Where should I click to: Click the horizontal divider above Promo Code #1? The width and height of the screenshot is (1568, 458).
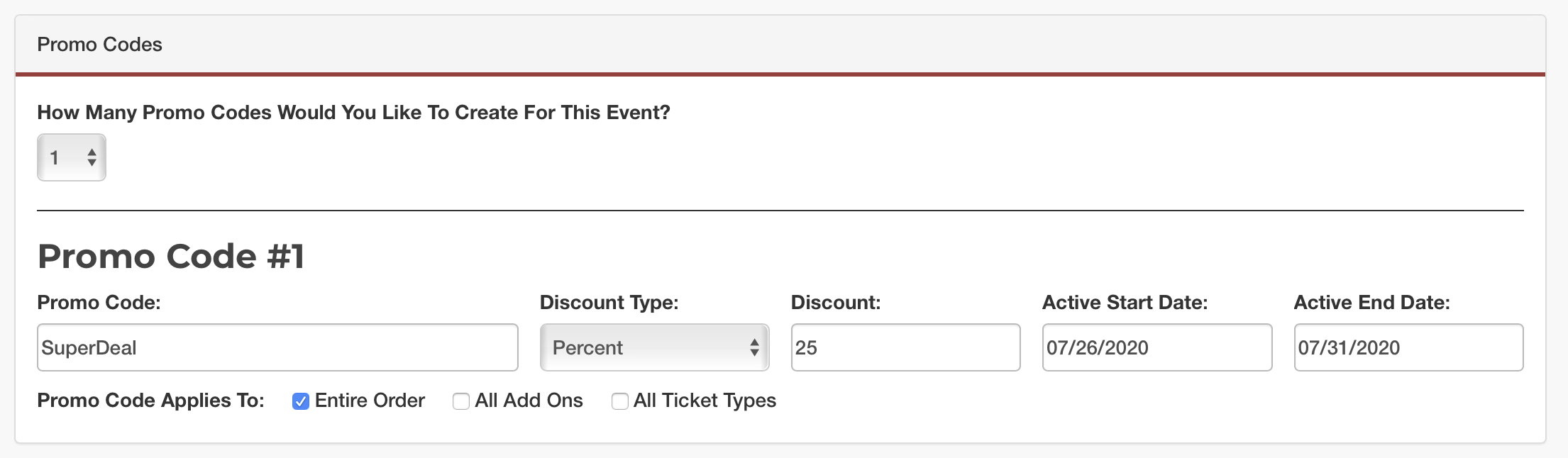coord(780,211)
